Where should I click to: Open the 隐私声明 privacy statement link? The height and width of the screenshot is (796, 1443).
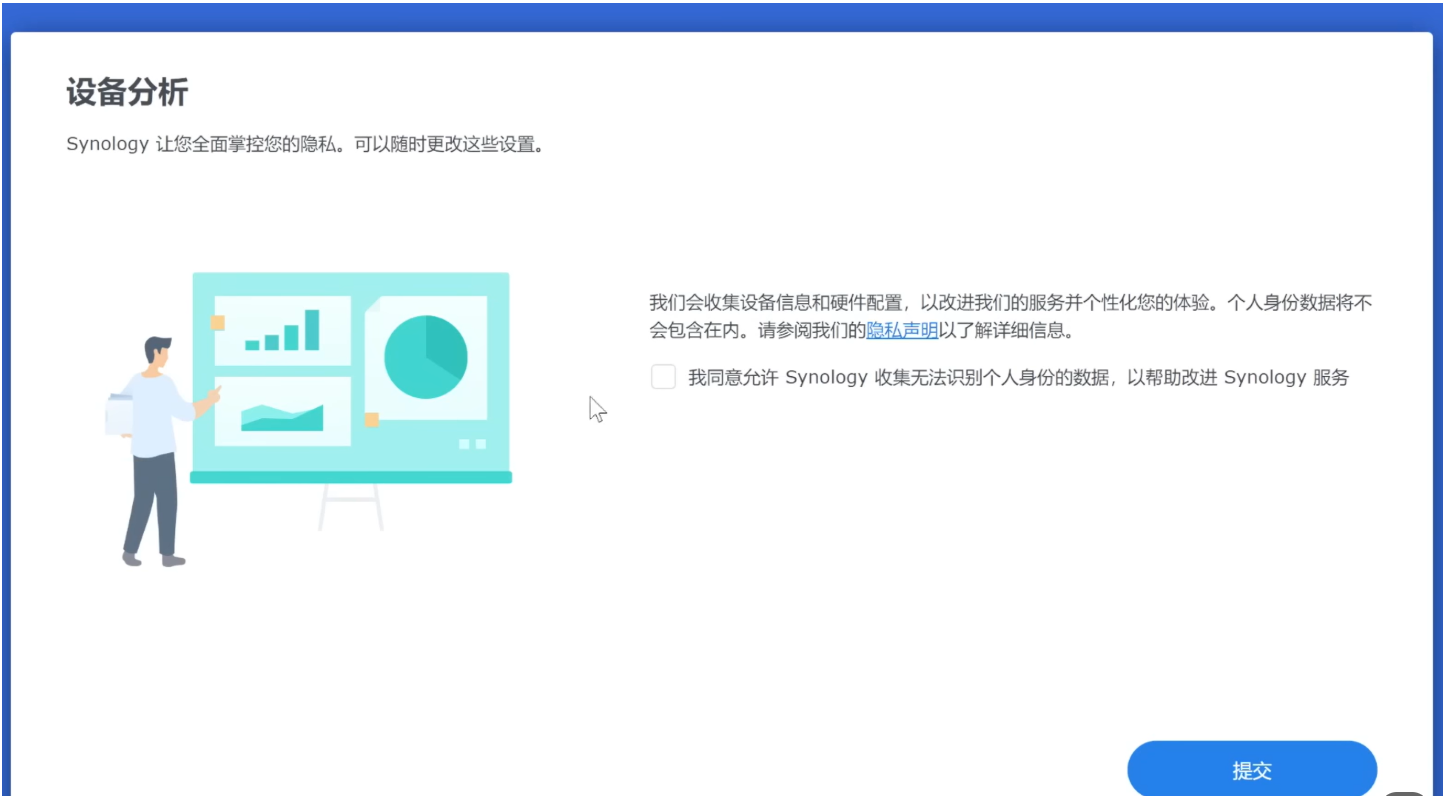tap(901, 330)
